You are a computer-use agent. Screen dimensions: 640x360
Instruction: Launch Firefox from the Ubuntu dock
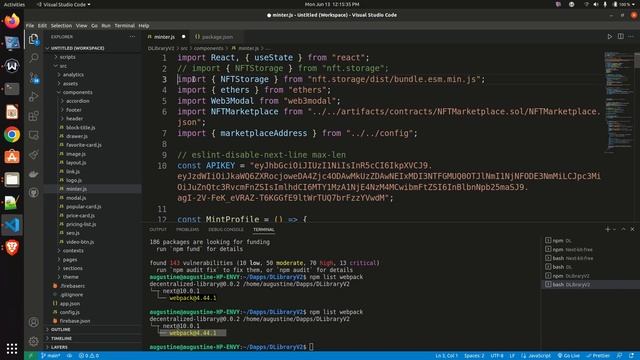coord(12,21)
